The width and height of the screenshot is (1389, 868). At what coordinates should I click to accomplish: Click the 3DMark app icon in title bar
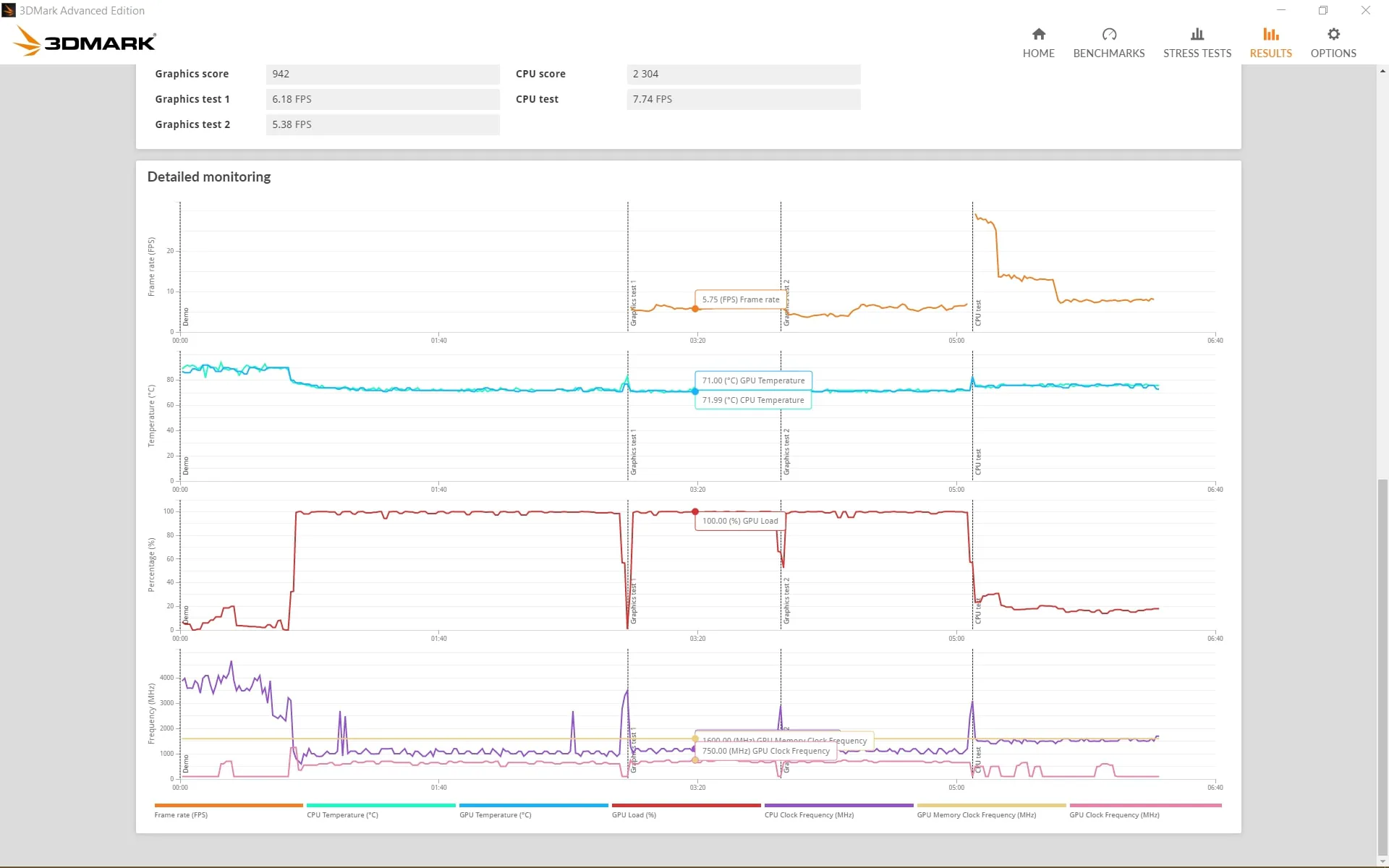(x=9, y=10)
